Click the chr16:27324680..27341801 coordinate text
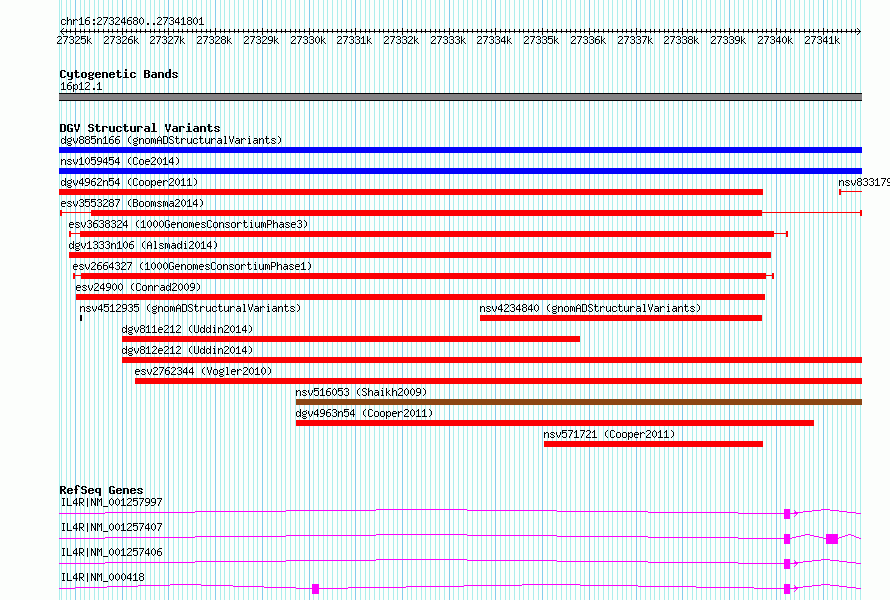890x600 pixels. pos(132,21)
